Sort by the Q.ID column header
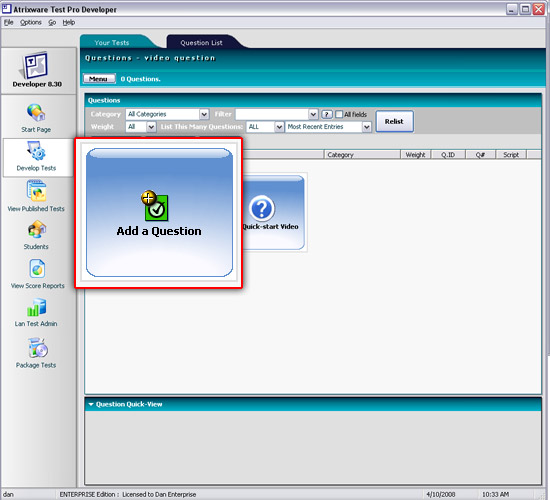Screen dimensions: 550x500 point(448,155)
